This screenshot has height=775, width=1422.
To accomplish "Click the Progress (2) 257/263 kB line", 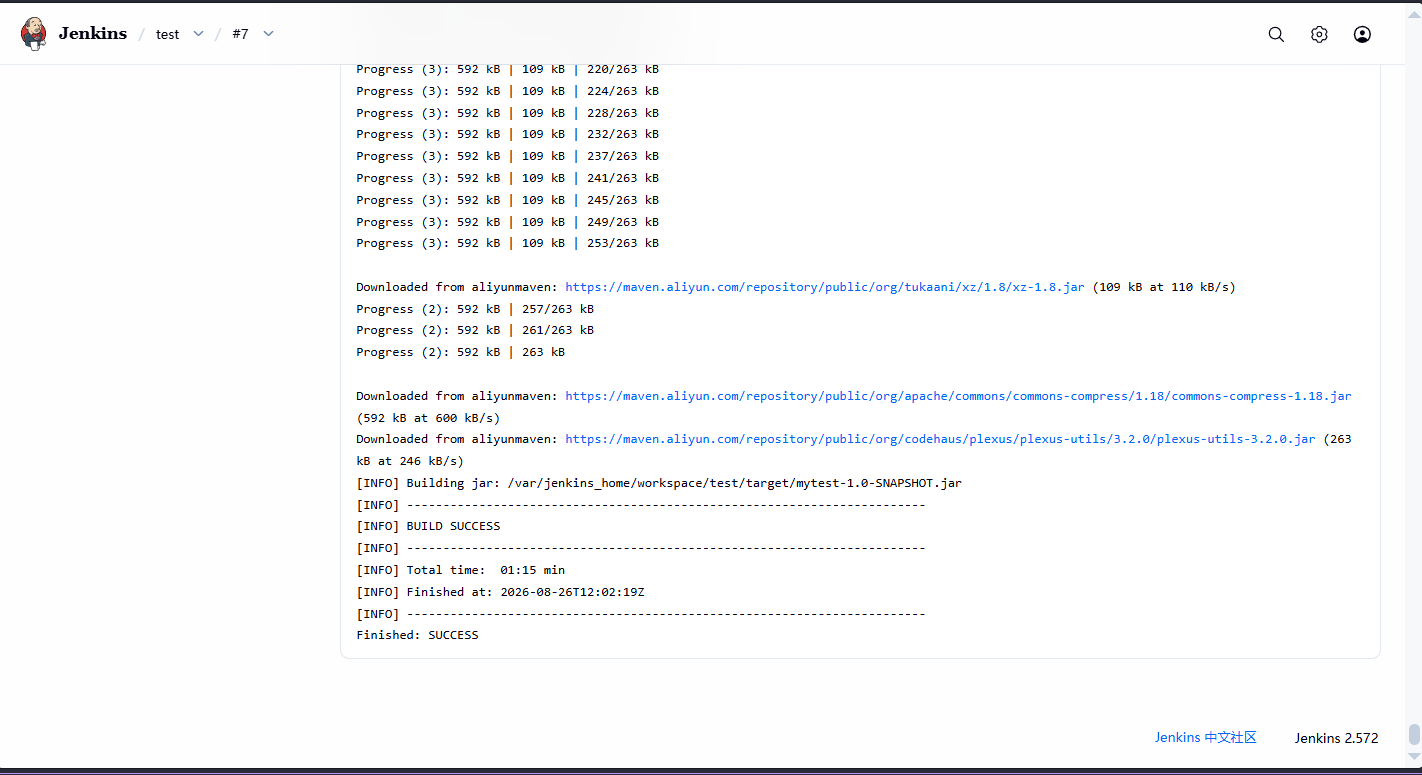I will (x=475, y=309).
